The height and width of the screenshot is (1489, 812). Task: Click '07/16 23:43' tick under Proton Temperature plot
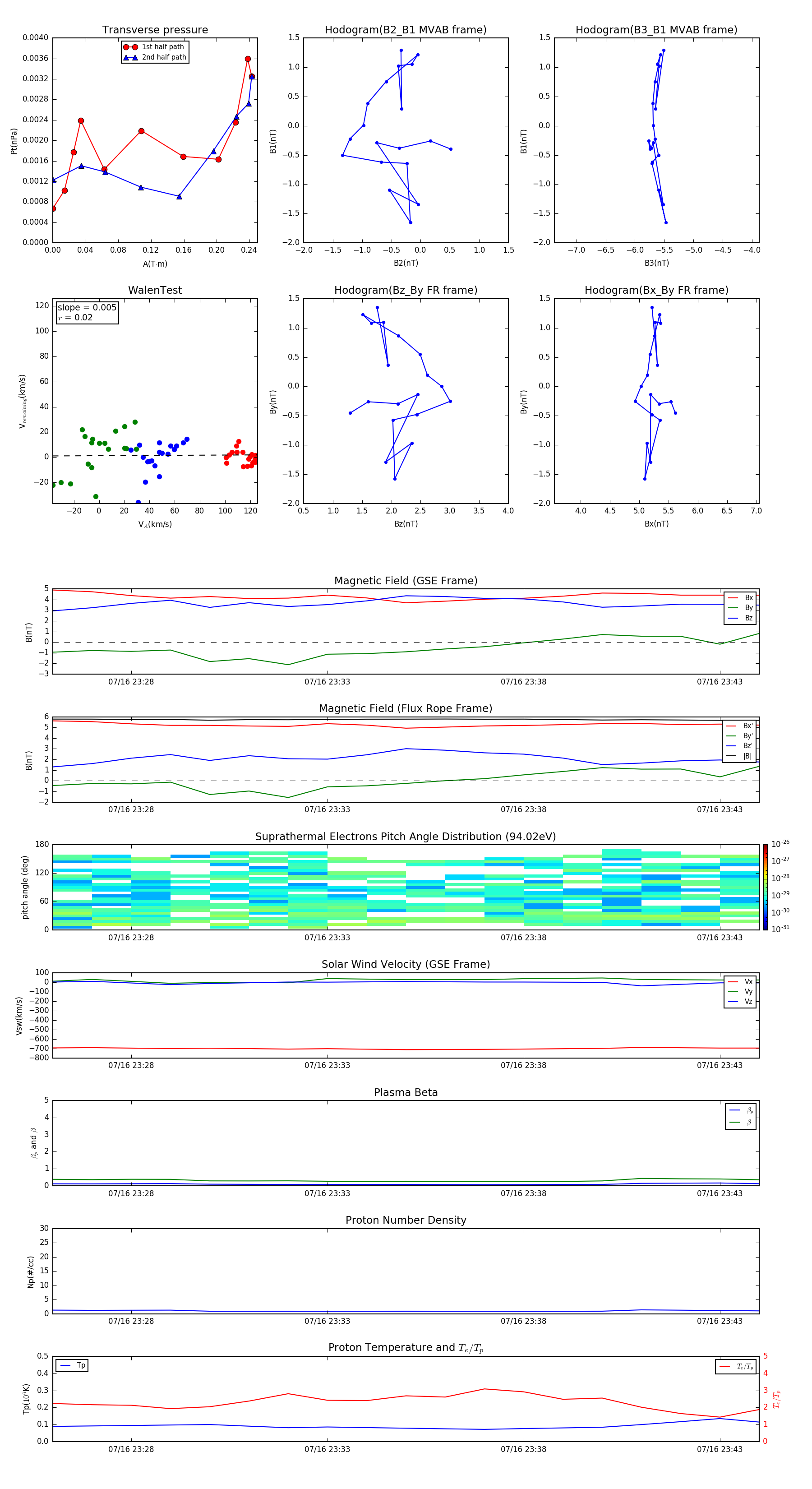[720, 1449]
